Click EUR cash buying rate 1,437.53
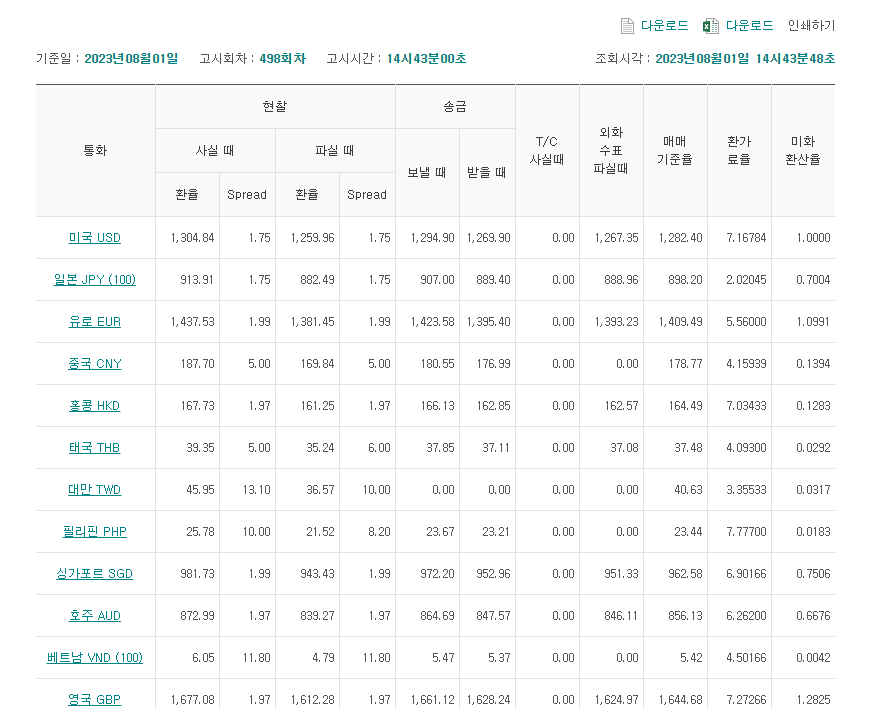The width and height of the screenshot is (889, 708). [x=192, y=321]
